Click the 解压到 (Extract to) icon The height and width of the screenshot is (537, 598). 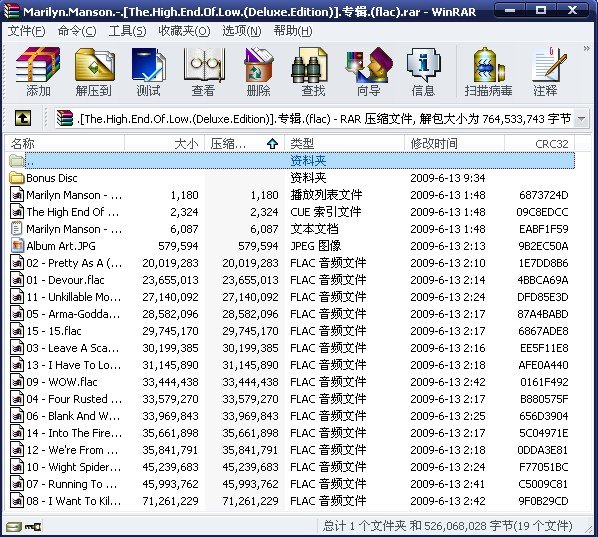(x=94, y=72)
